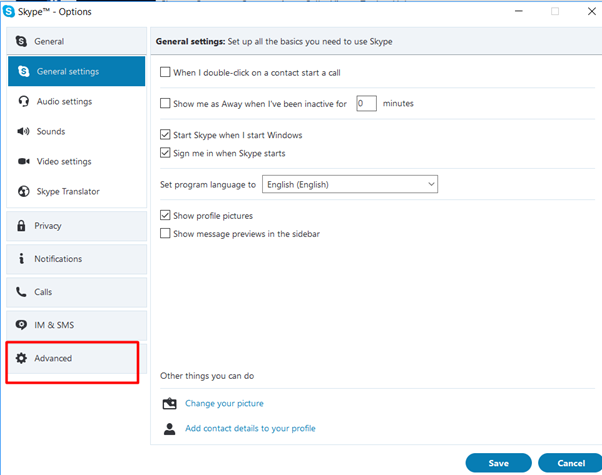602x475 pixels.
Task: Click the General settings Skype icon
Action: (x=23, y=71)
